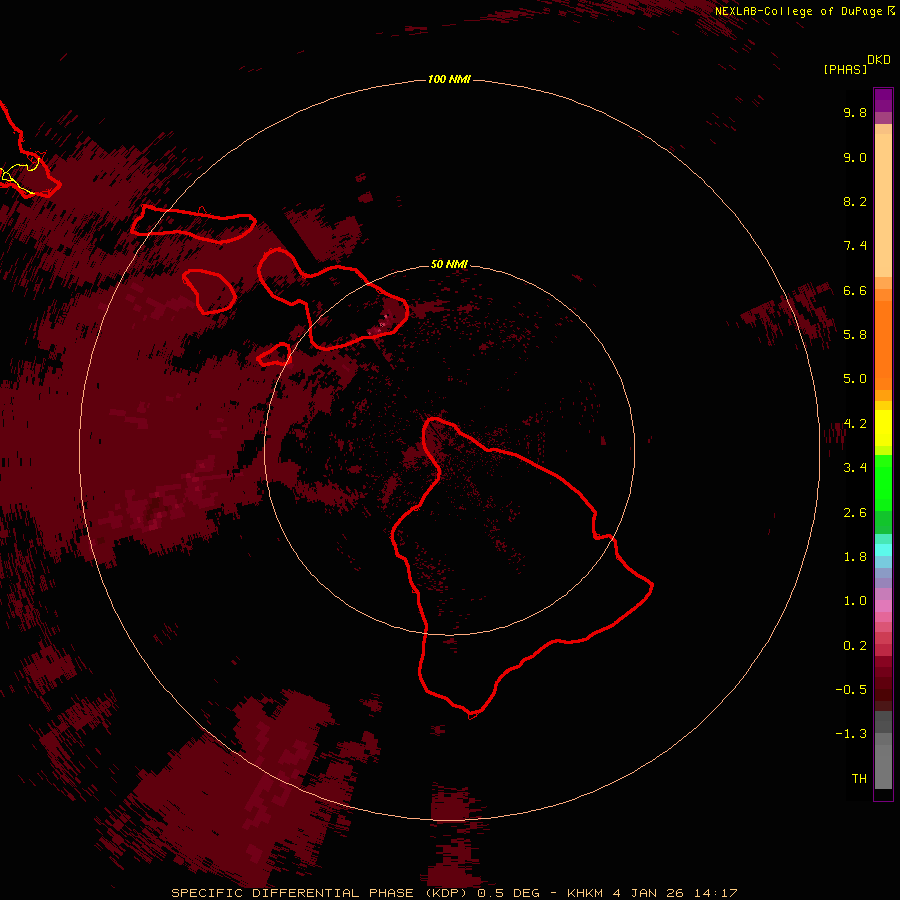
Task: Select the 5.0 scale value
Action: 855,379
